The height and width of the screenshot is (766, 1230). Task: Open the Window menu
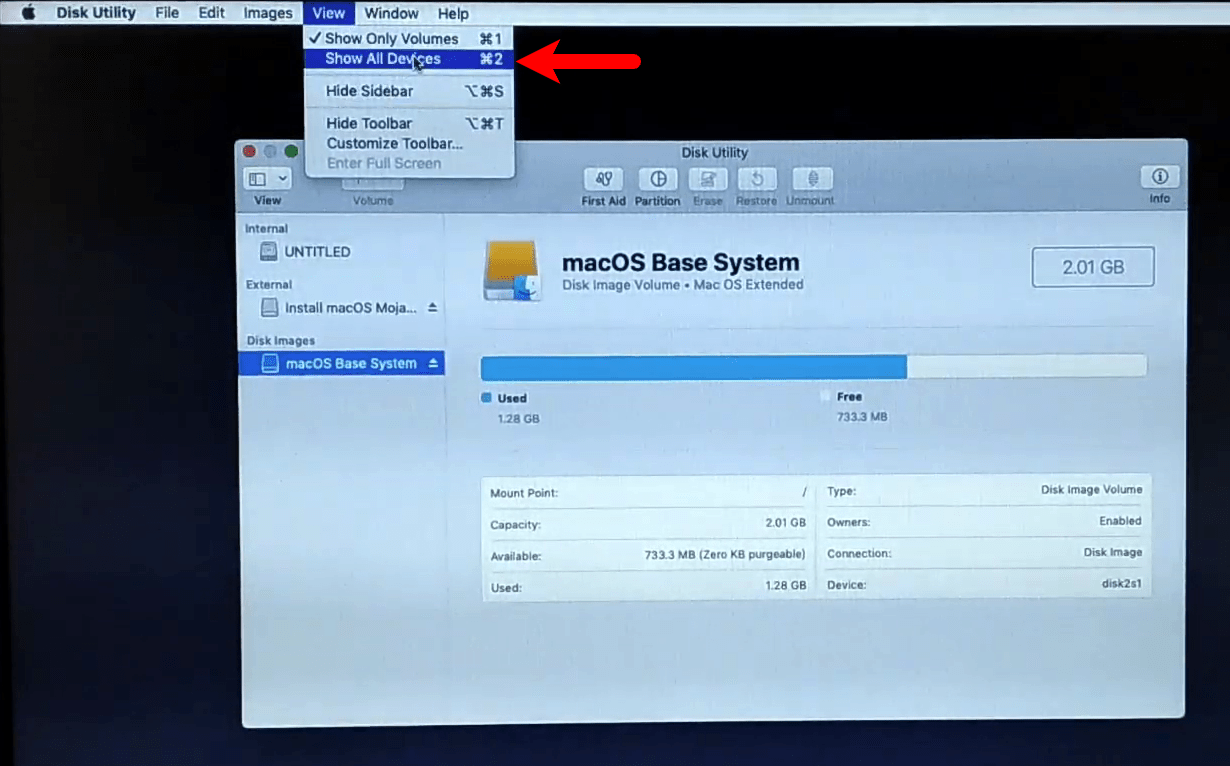point(391,13)
